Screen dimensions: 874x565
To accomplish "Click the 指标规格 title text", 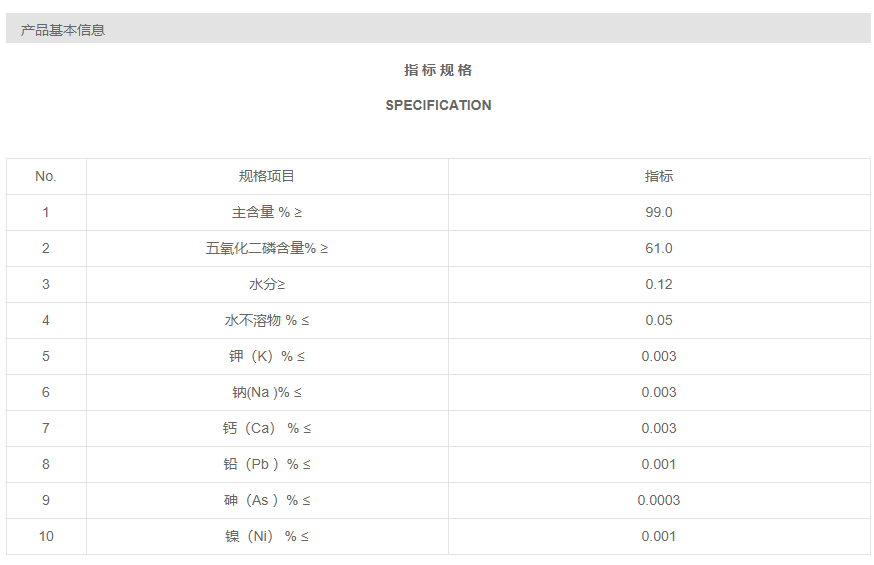I will pyautogui.click(x=438, y=70).
